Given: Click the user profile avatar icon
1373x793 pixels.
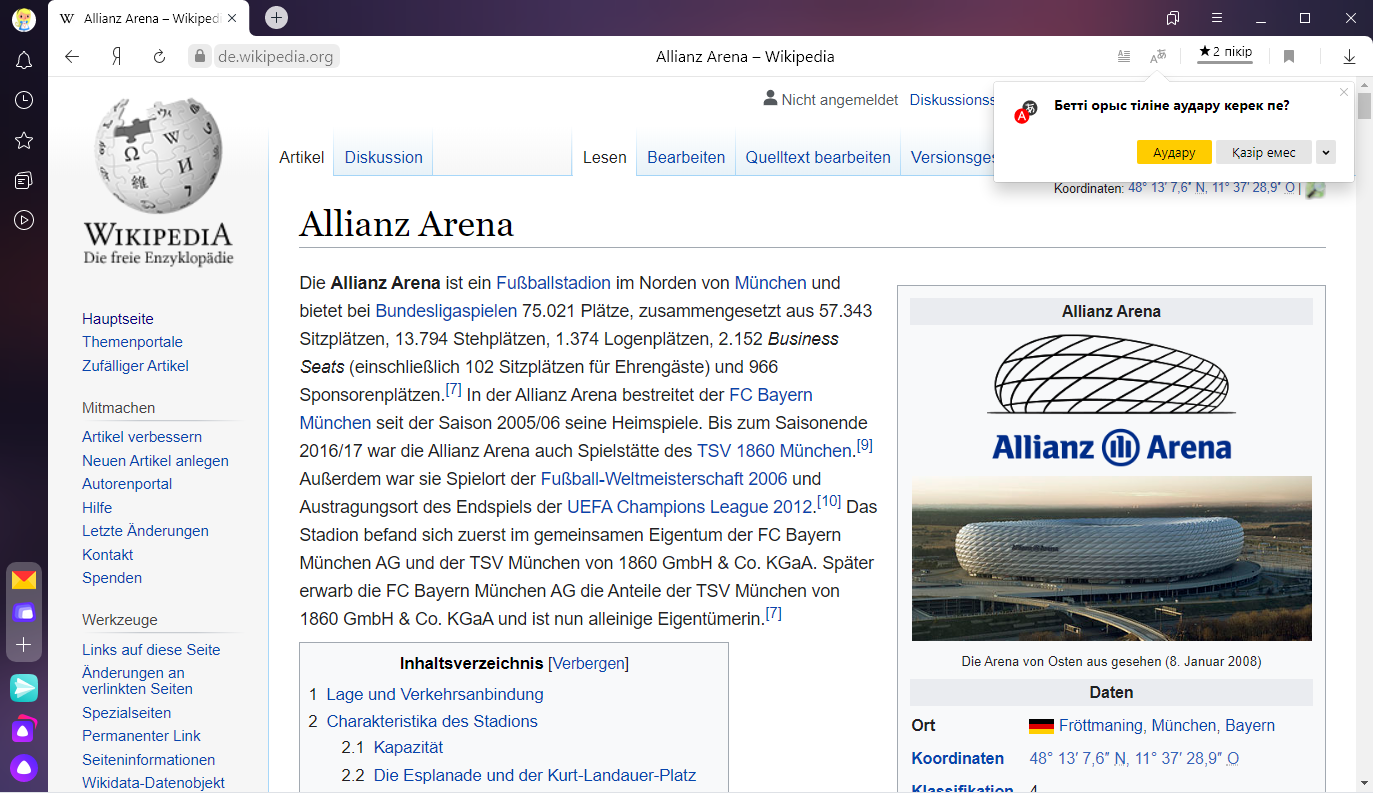Looking at the screenshot, I should click(24, 18).
